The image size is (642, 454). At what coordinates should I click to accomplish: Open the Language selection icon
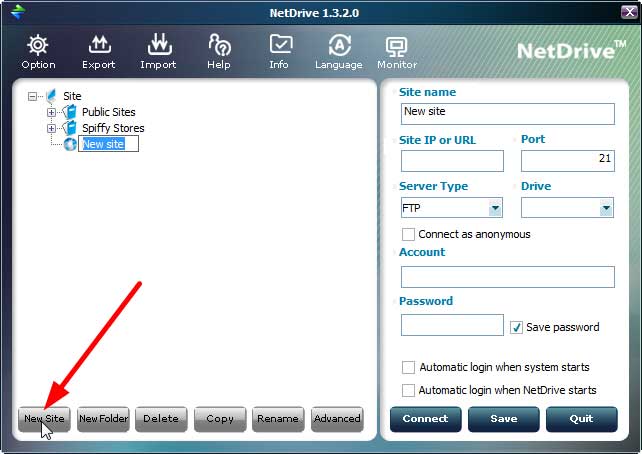(x=339, y=45)
